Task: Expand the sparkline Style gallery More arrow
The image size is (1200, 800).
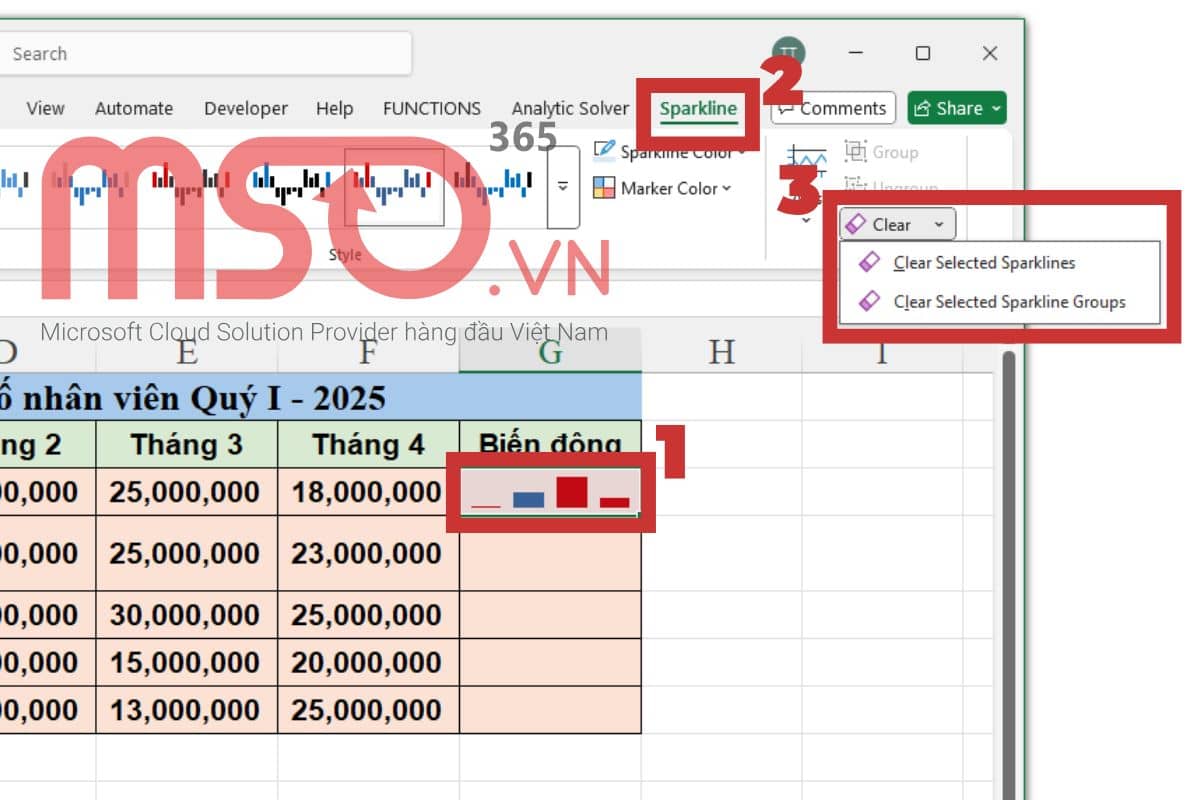Action: click(x=563, y=186)
